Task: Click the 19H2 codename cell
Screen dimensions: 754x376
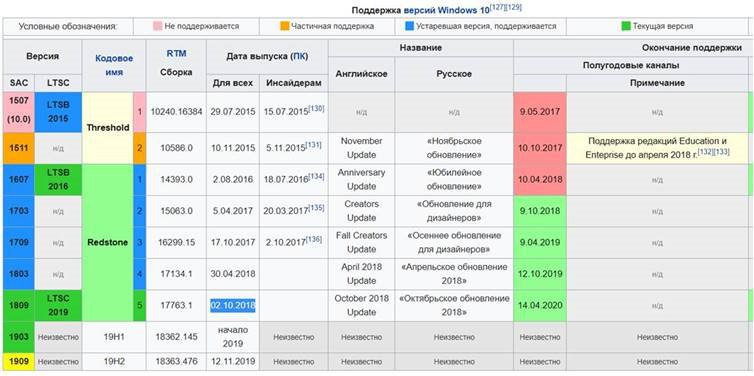Action: [114, 361]
